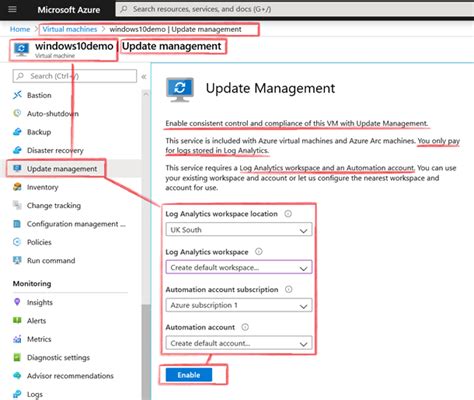Click info icon beside Automation account label
Image resolution: width=474 pixels, height=400 pixels.
[x=245, y=327]
